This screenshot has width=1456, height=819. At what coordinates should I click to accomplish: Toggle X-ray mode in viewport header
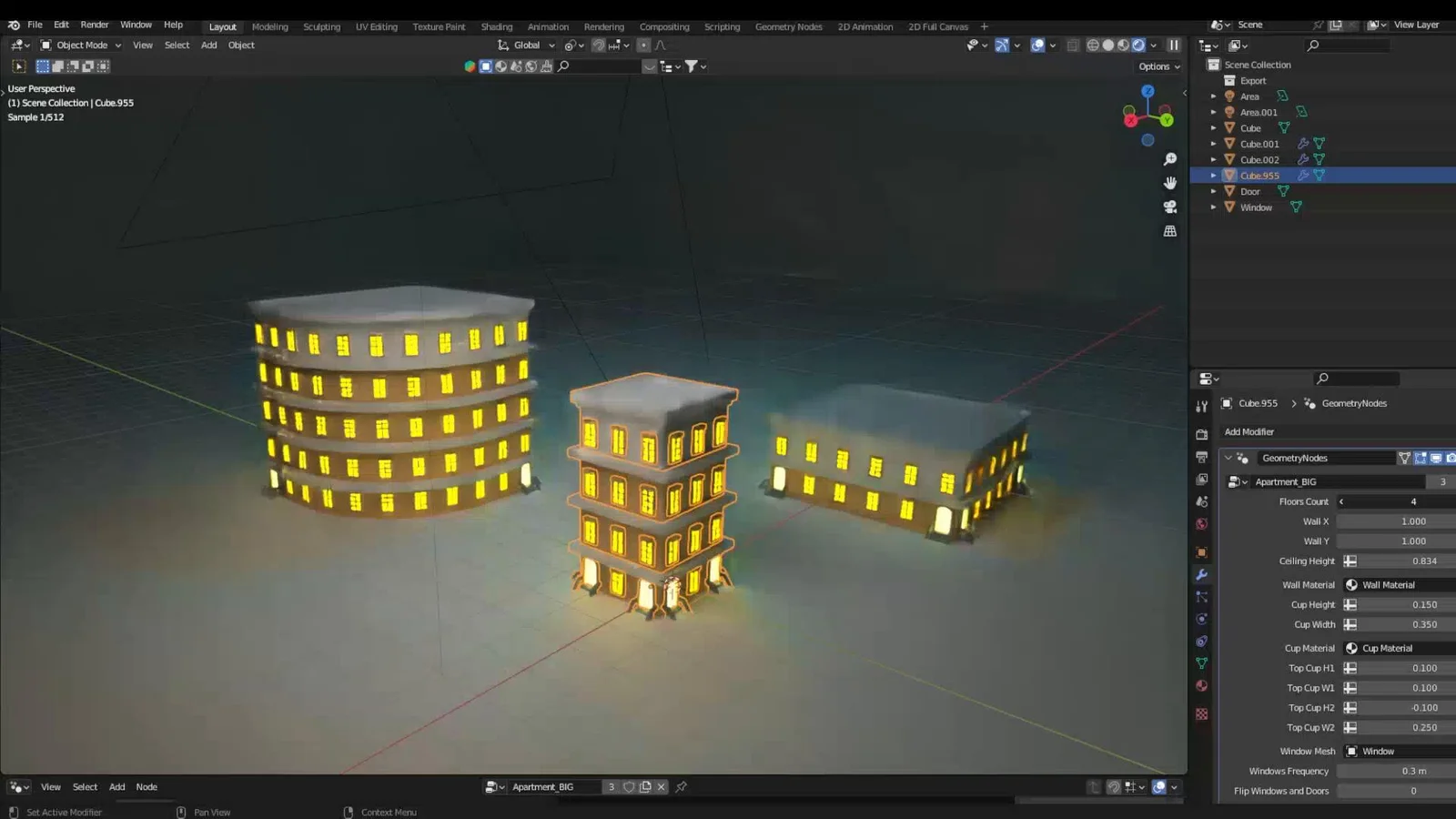(x=1073, y=45)
